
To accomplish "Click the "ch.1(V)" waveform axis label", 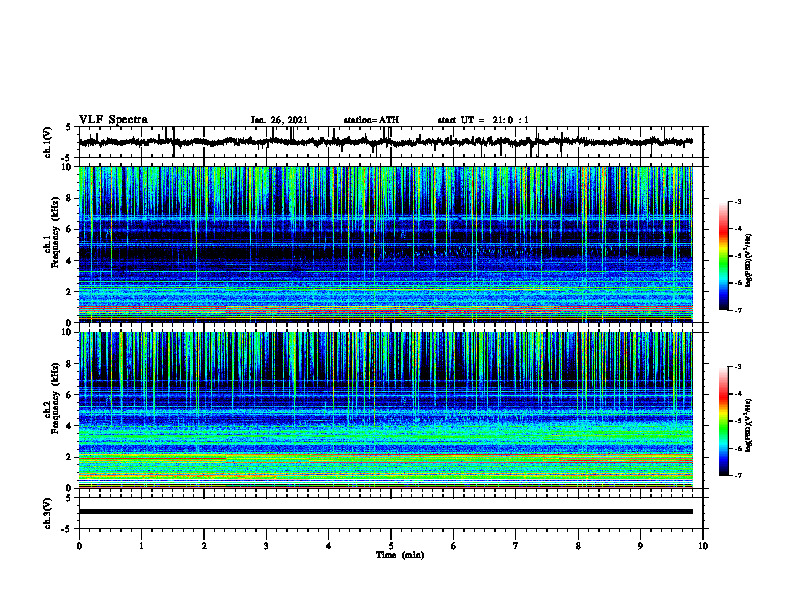I will (48, 142).
